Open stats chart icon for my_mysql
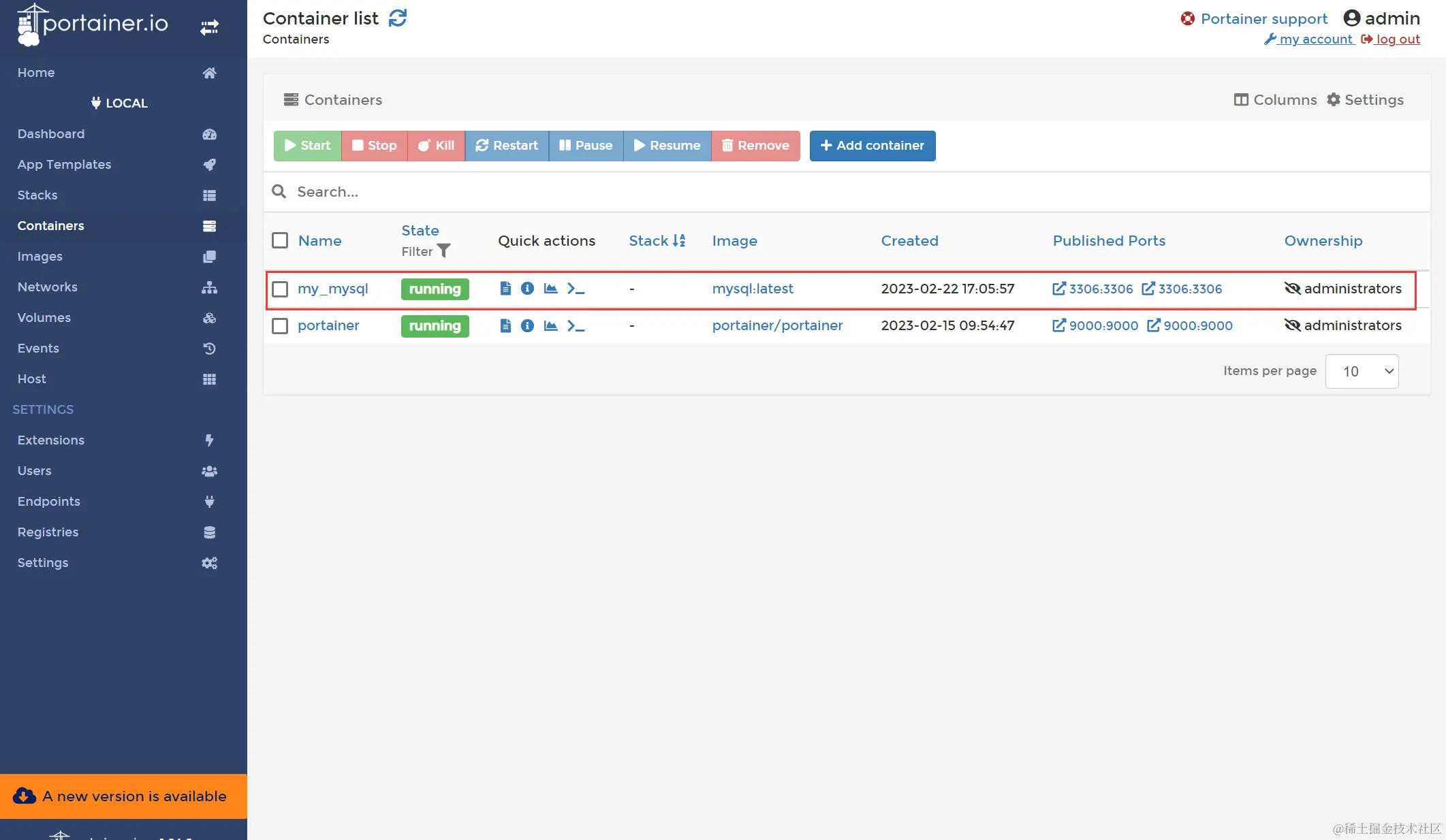 (x=550, y=289)
